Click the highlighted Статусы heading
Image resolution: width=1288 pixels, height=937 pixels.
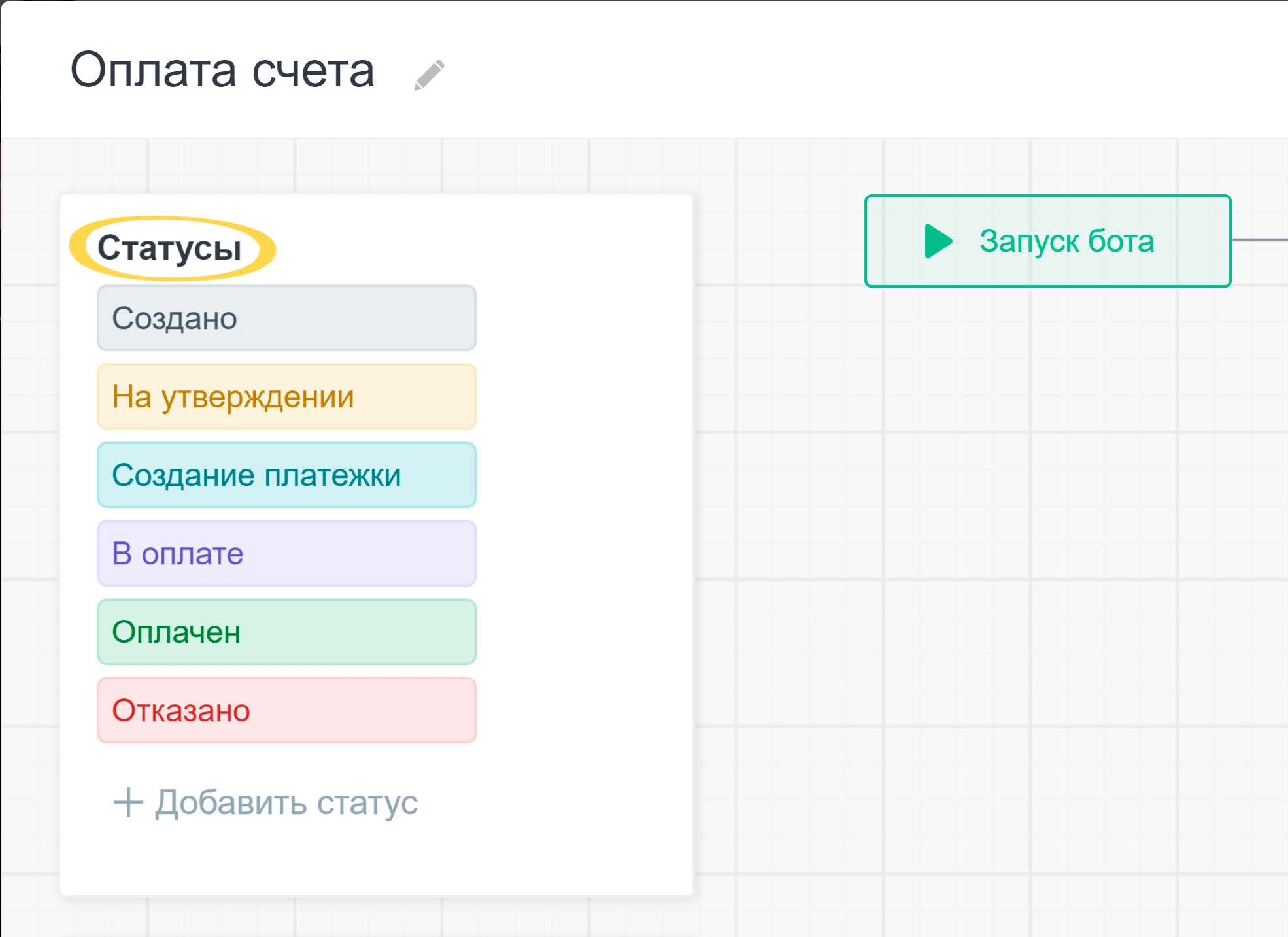[170, 248]
